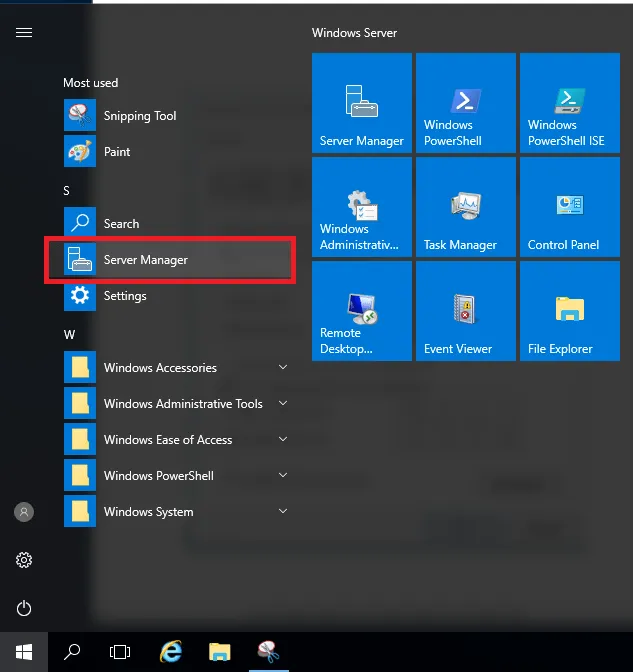Open settings gear in left sidebar

click(24, 560)
